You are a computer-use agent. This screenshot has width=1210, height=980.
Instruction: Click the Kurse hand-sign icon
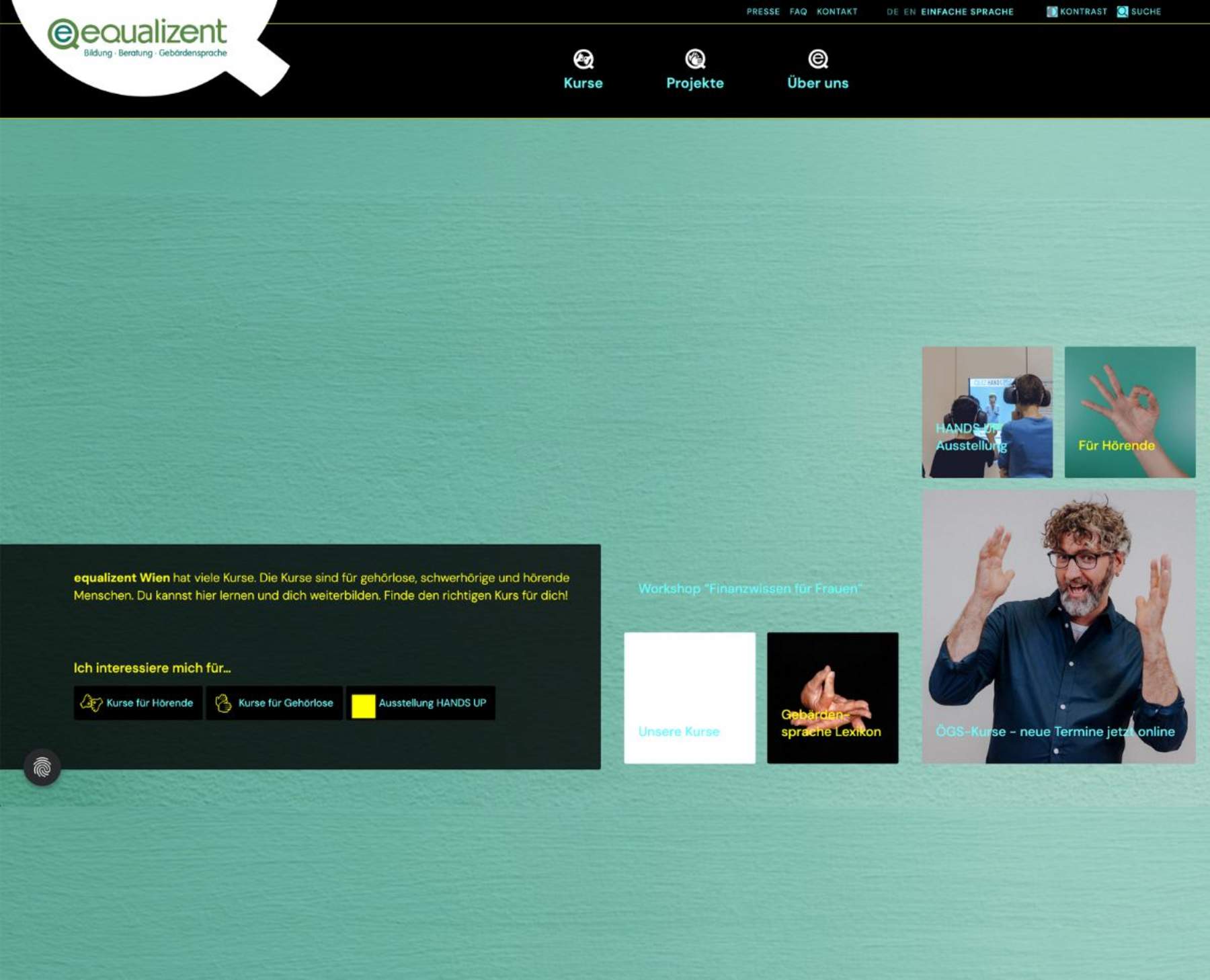[x=583, y=59]
